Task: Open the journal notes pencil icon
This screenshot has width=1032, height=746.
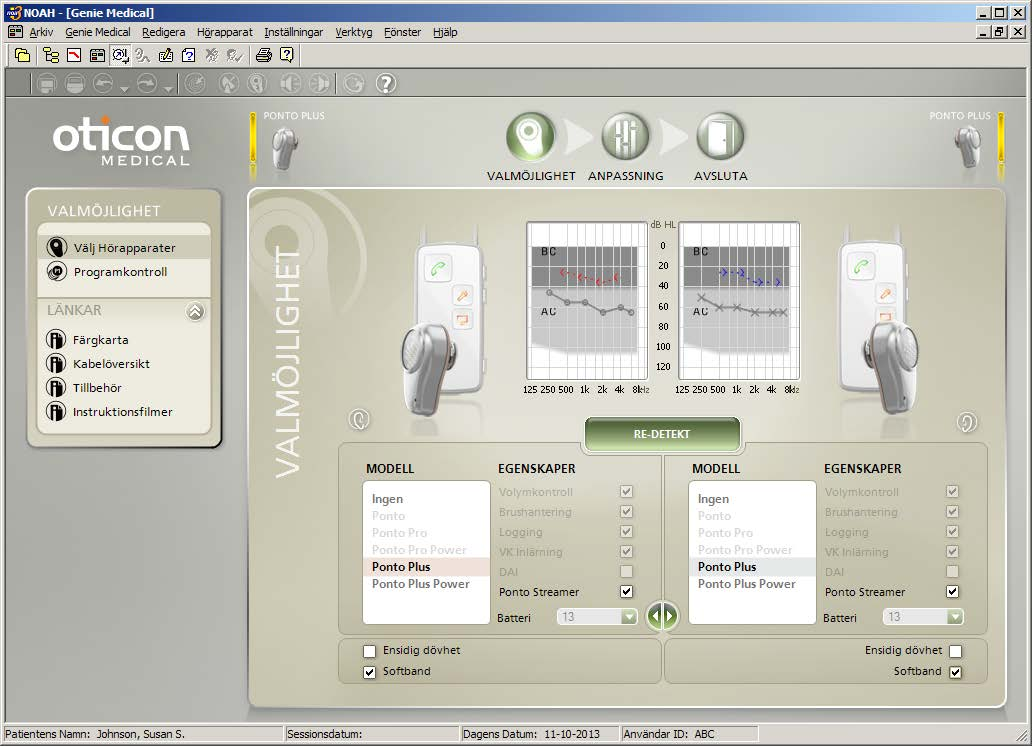Action: pos(166,55)
